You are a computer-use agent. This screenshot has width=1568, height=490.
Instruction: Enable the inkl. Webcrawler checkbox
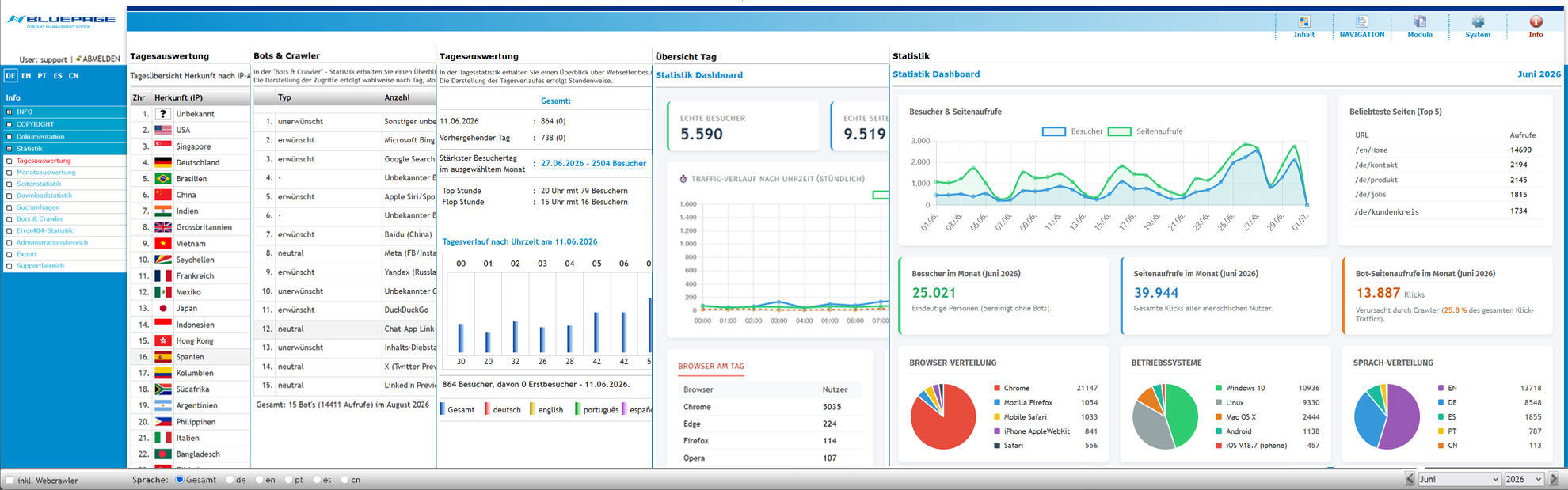pyautogui.click(x=10, y=480)
